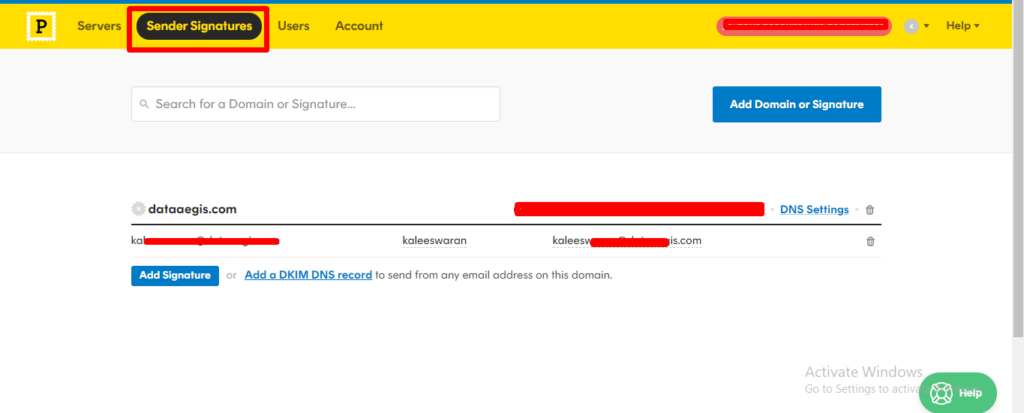Screen dimensions: 1024x413
Task: Click the magnifier icon in search box
Action: coord(145,104)
